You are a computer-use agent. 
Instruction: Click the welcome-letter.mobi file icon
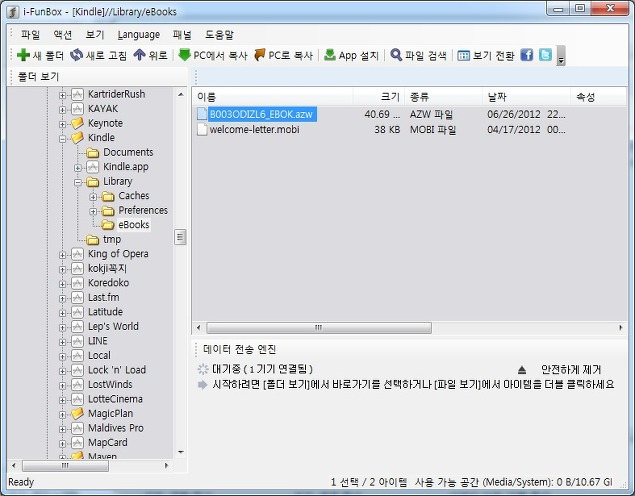click(x=202, y=129)
